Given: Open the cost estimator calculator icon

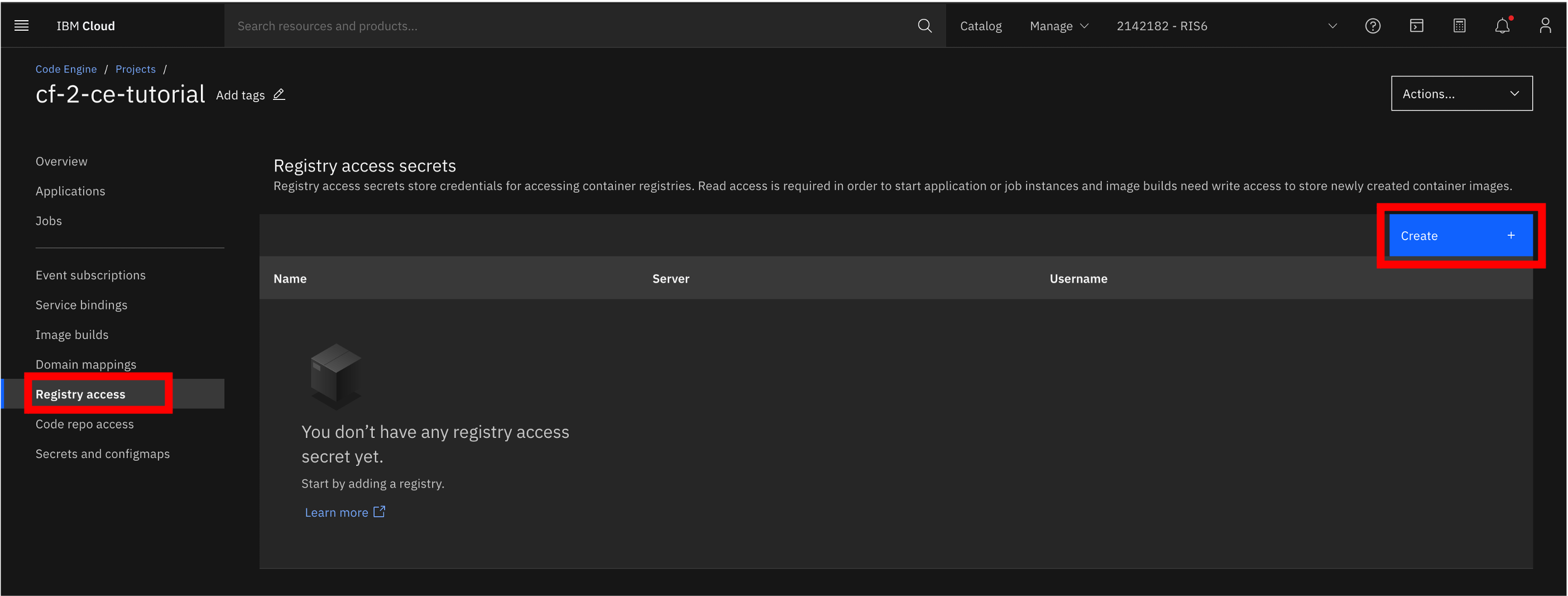Looking at the screenshot, I should point(1459,26).
